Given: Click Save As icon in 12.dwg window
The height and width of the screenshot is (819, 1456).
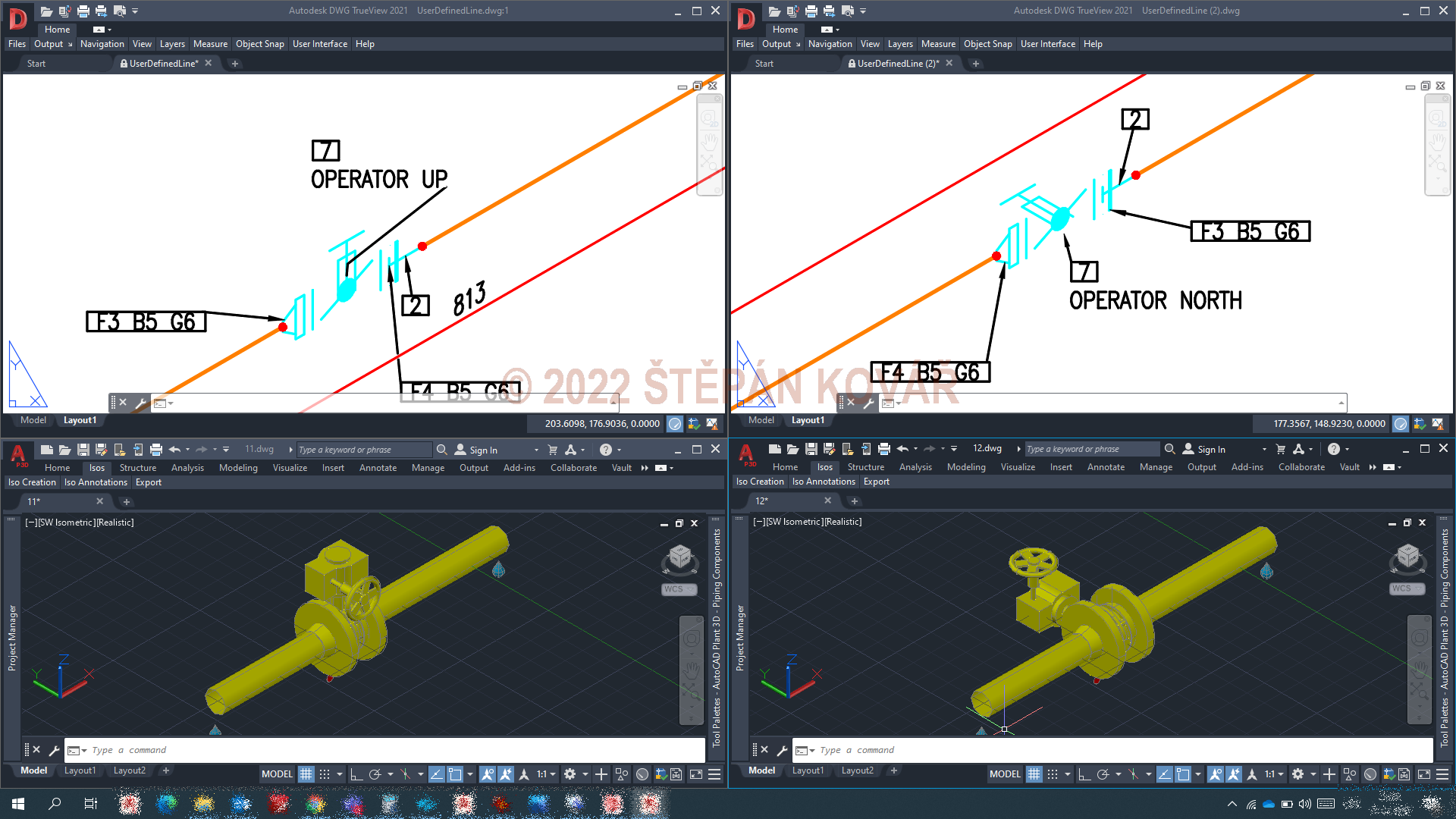Looking at the screenshot, I should 829,449.
